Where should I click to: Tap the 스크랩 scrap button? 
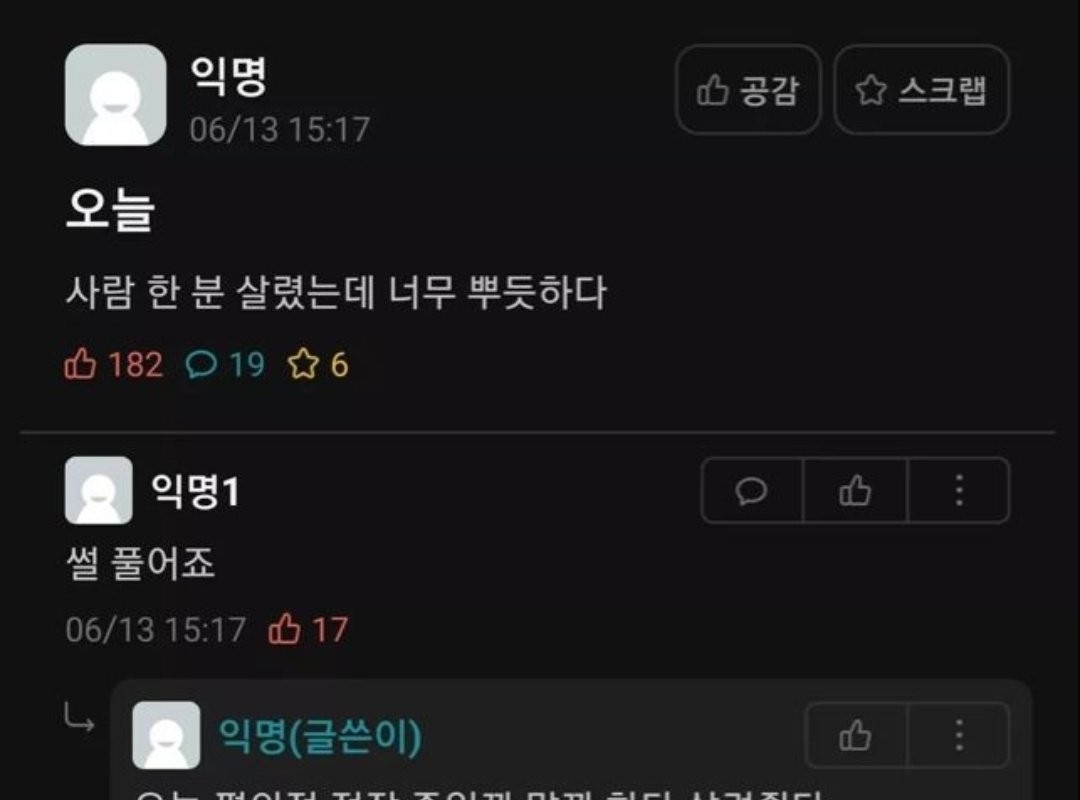922,90
